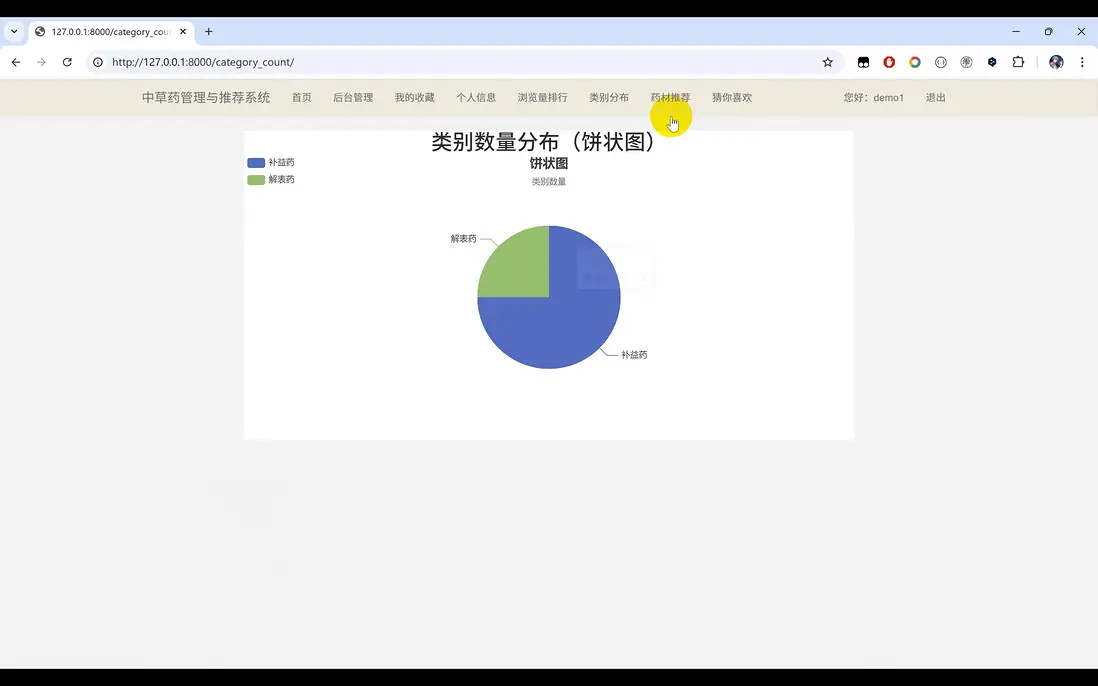1098x686 pixels.
Task: Open the site information icon in address bar
Action: 98,62
